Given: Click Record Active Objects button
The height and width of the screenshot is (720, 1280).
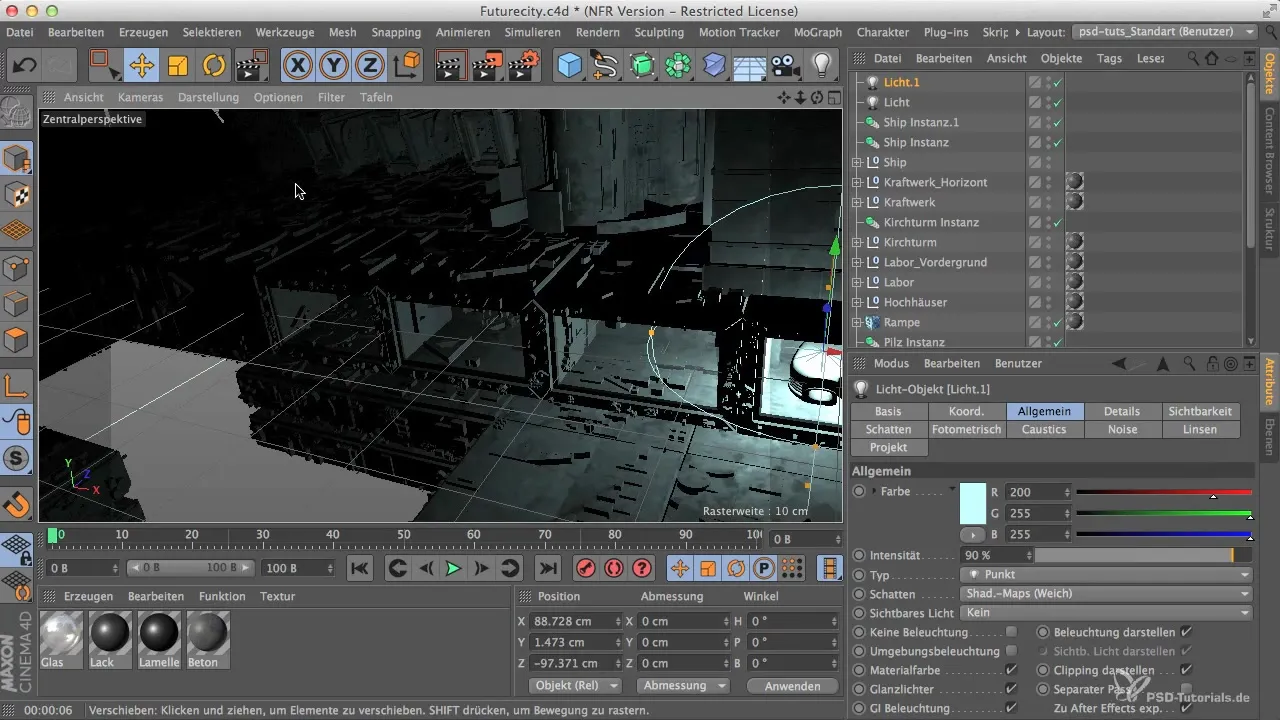Looking at the screenshot, I should (586, 568).
